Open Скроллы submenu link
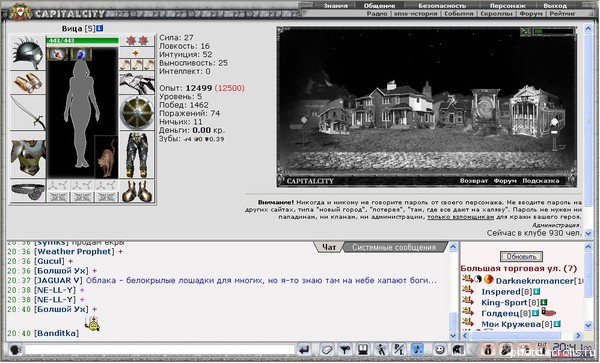This screenshot has height=363, width=600. [496, 13]
